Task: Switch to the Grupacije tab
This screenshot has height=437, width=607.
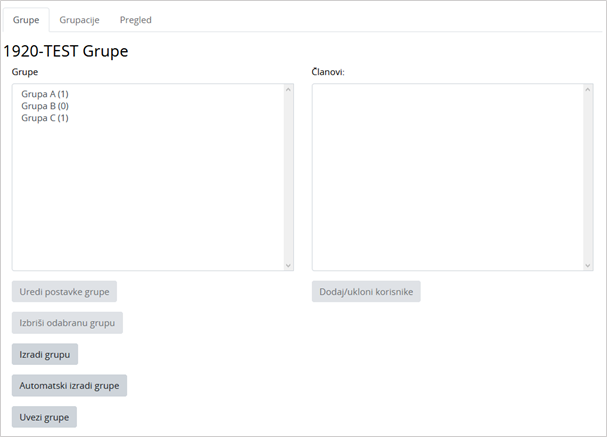Action: [x=79, y=20]
